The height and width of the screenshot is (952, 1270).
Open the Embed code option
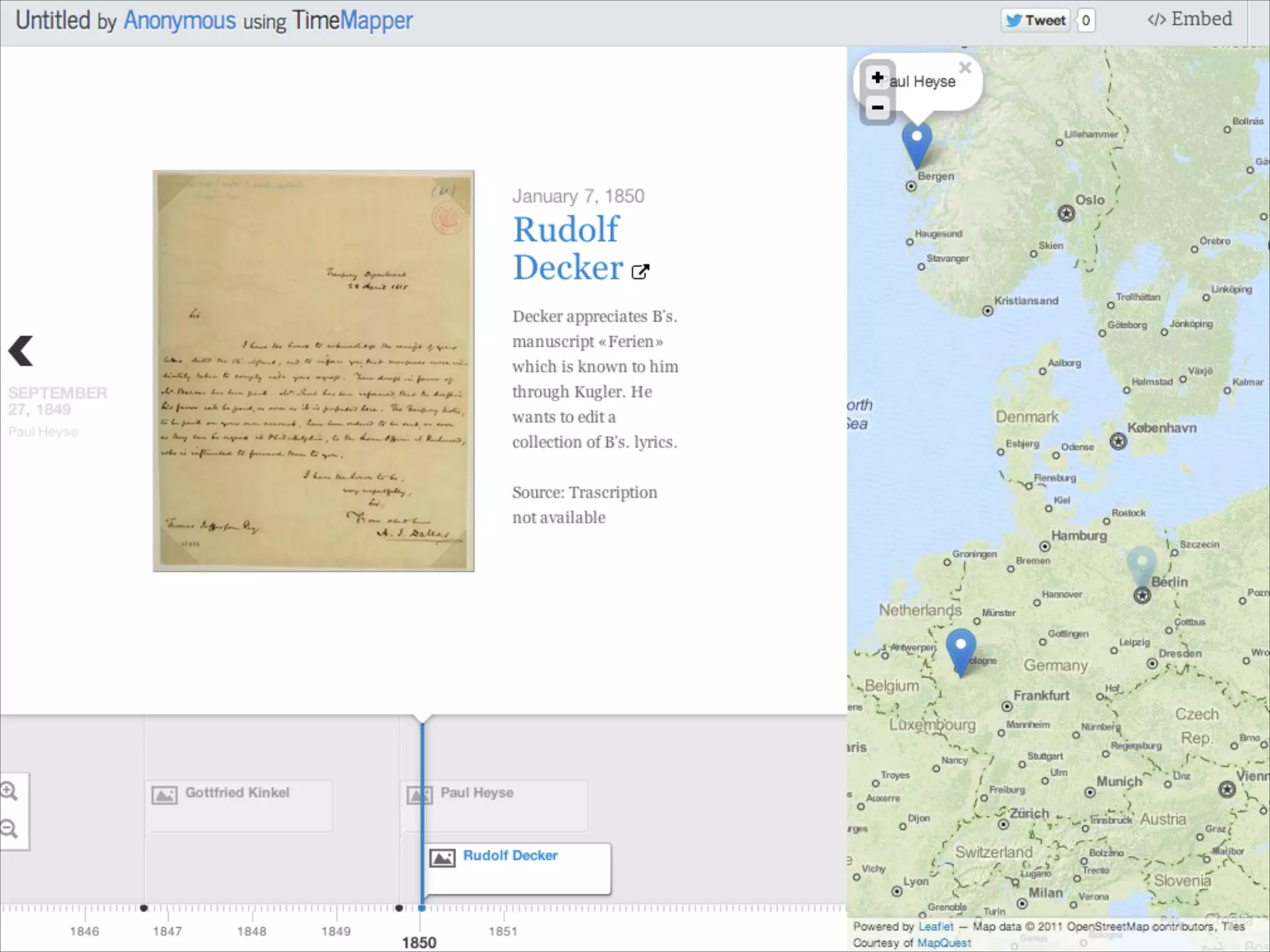pos(1189,19)
